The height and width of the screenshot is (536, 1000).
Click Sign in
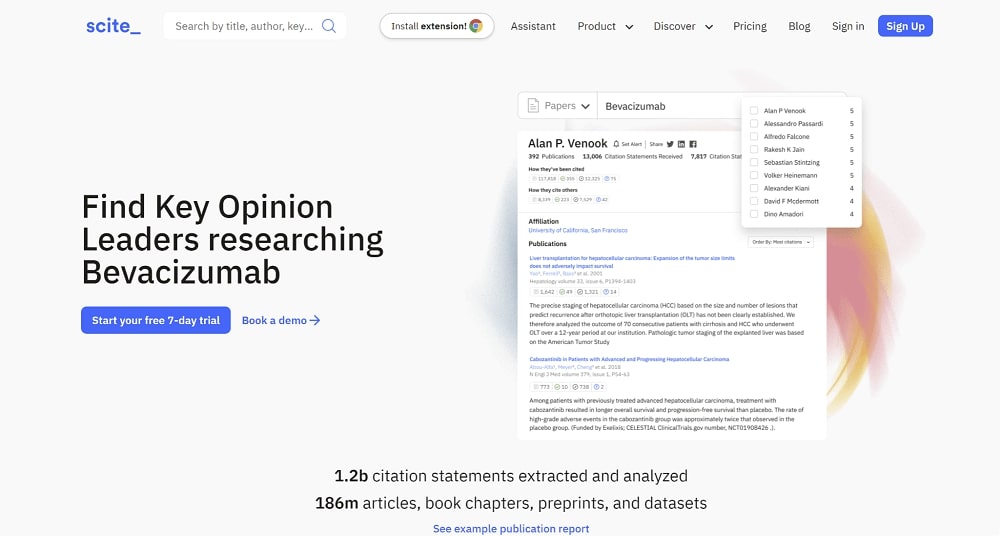tap(848, 26)
